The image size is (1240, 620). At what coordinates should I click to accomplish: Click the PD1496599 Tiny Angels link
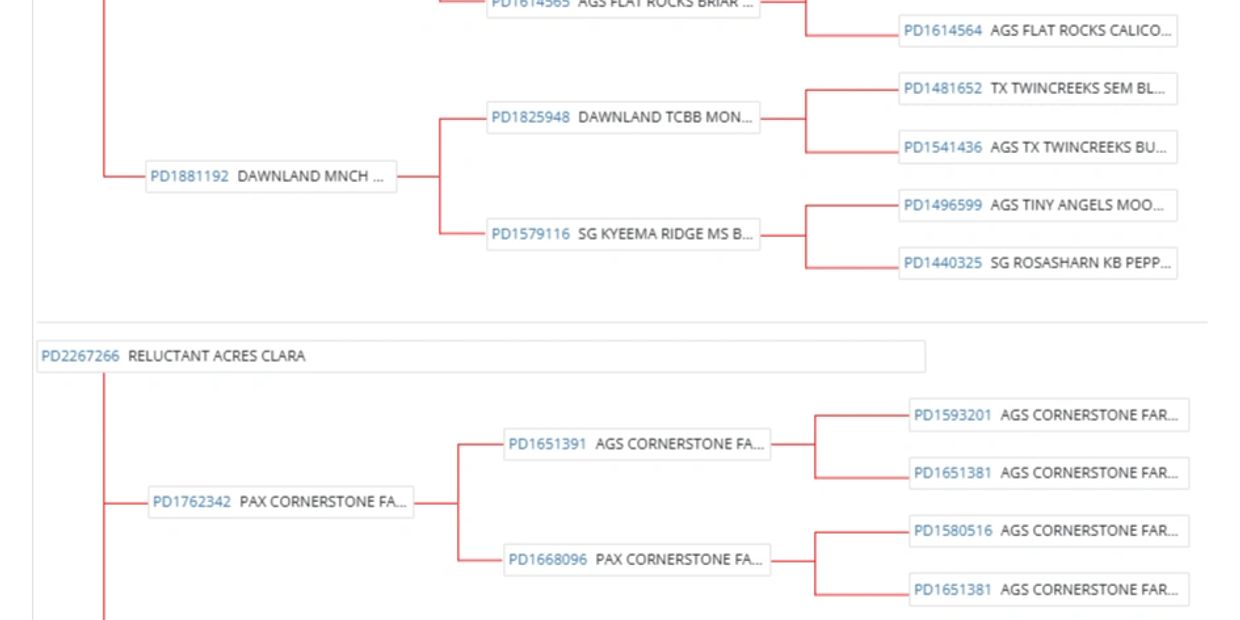(x=942, y=205)
